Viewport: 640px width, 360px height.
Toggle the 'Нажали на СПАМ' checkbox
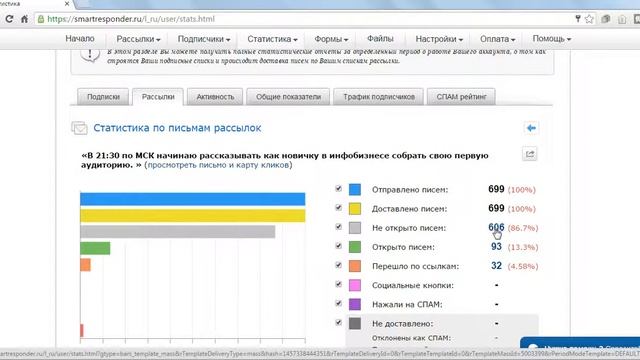(338, 303)
